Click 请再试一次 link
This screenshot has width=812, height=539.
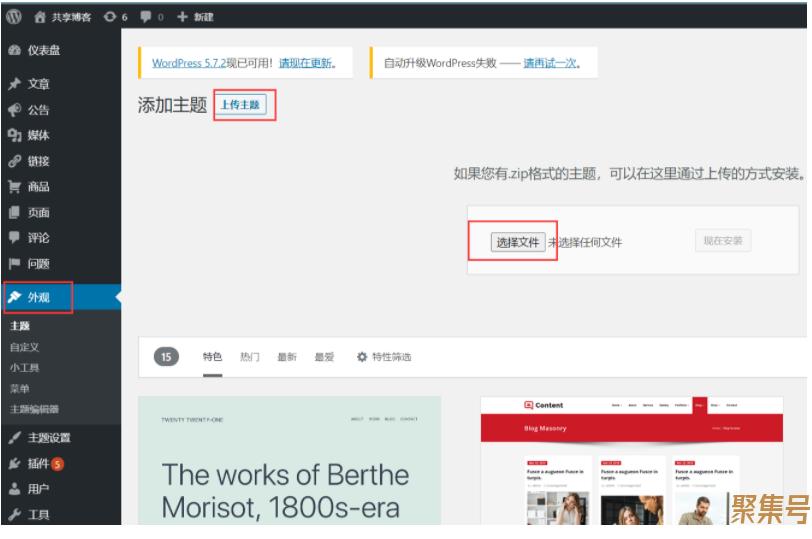pos(551,63)
